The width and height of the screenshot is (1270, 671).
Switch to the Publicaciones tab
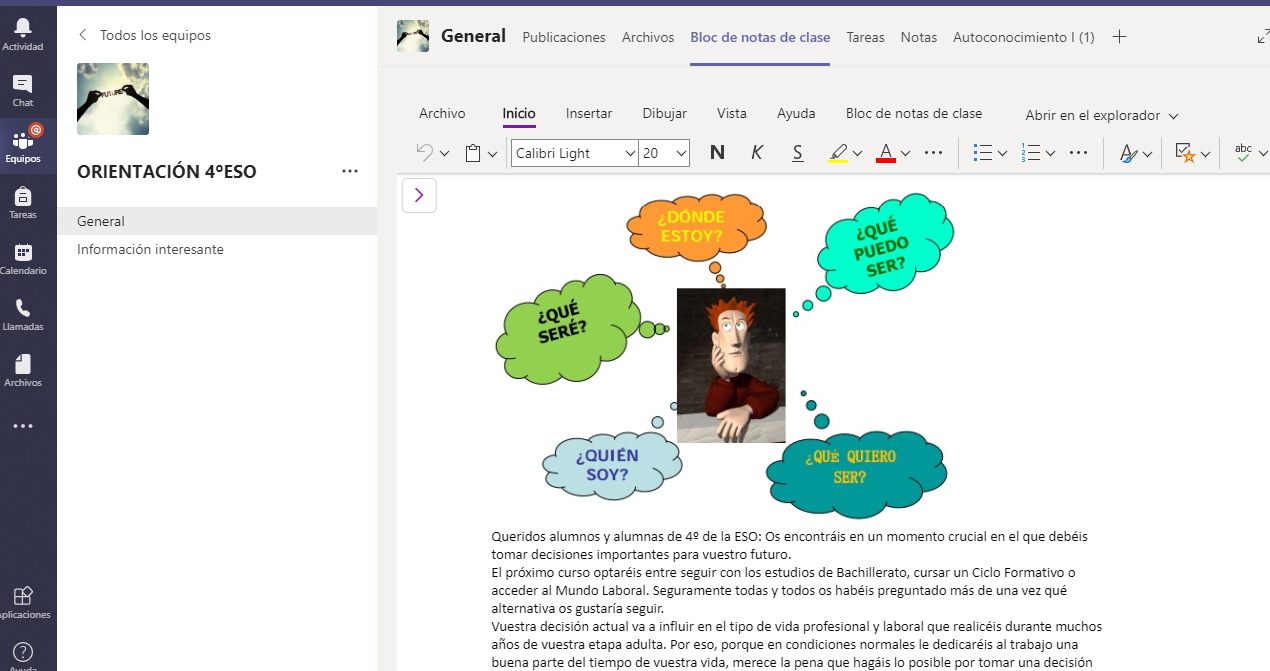pos(564,37)
